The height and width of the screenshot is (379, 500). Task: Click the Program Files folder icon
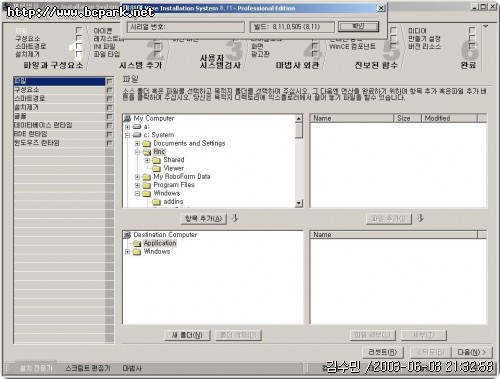click(147, 185)
